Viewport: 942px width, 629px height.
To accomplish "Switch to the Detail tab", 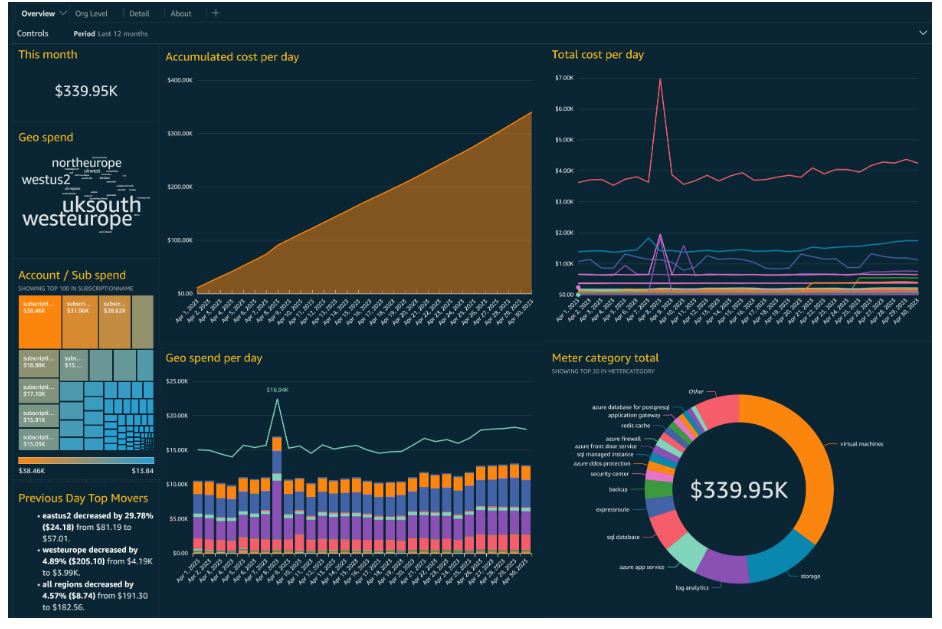I will tap(138, 13).
